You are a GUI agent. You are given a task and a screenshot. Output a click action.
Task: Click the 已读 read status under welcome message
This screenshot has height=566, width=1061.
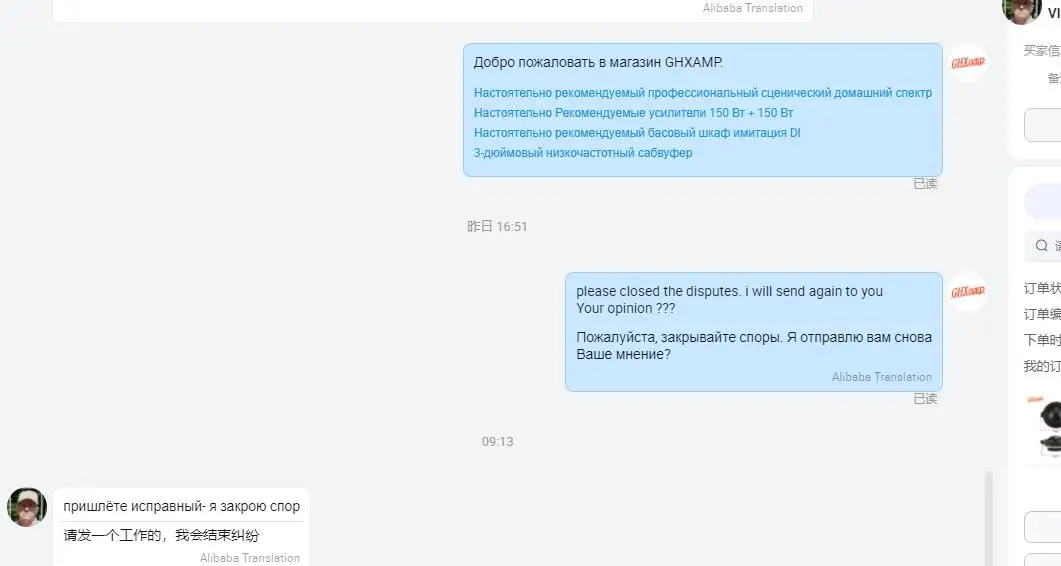click(x=925, y=184)
